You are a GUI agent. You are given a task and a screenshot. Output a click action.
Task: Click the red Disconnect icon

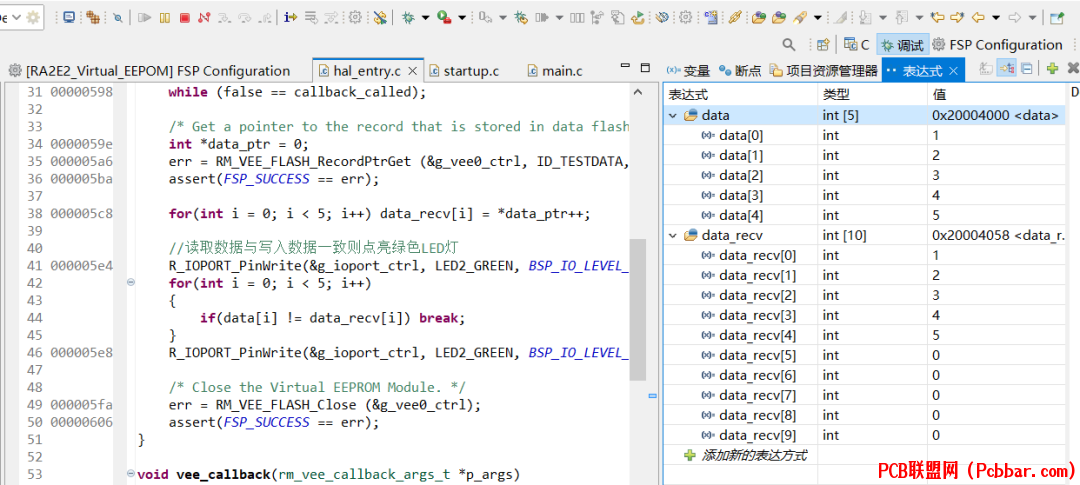pos(205,18)
